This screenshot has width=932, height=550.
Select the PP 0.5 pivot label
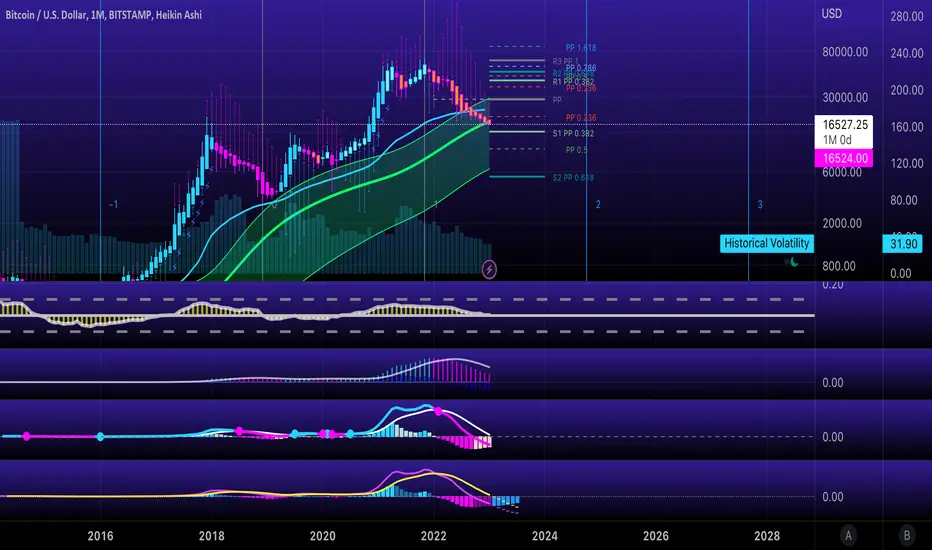point(576,150)
